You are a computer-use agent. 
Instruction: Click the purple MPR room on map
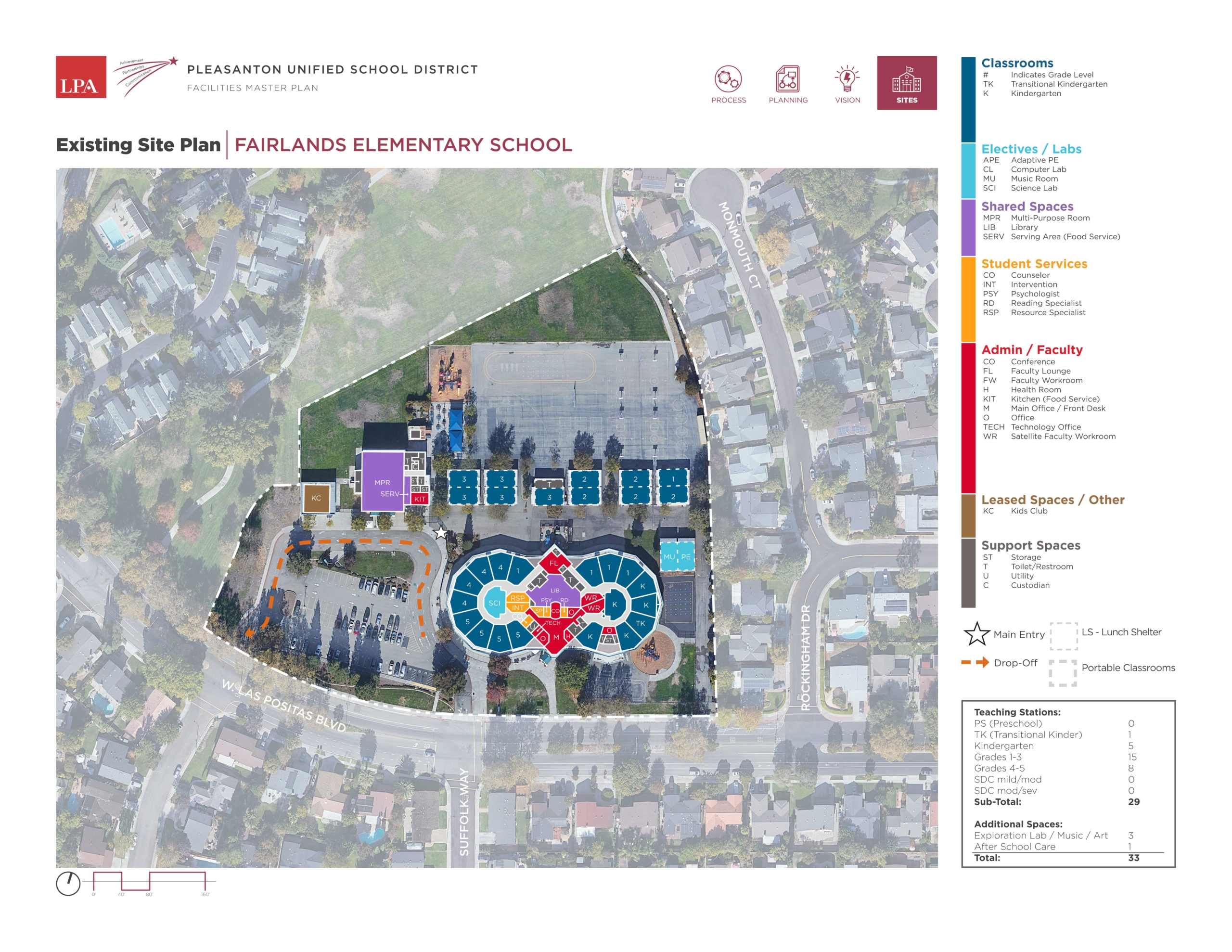(x=382, y=481)
